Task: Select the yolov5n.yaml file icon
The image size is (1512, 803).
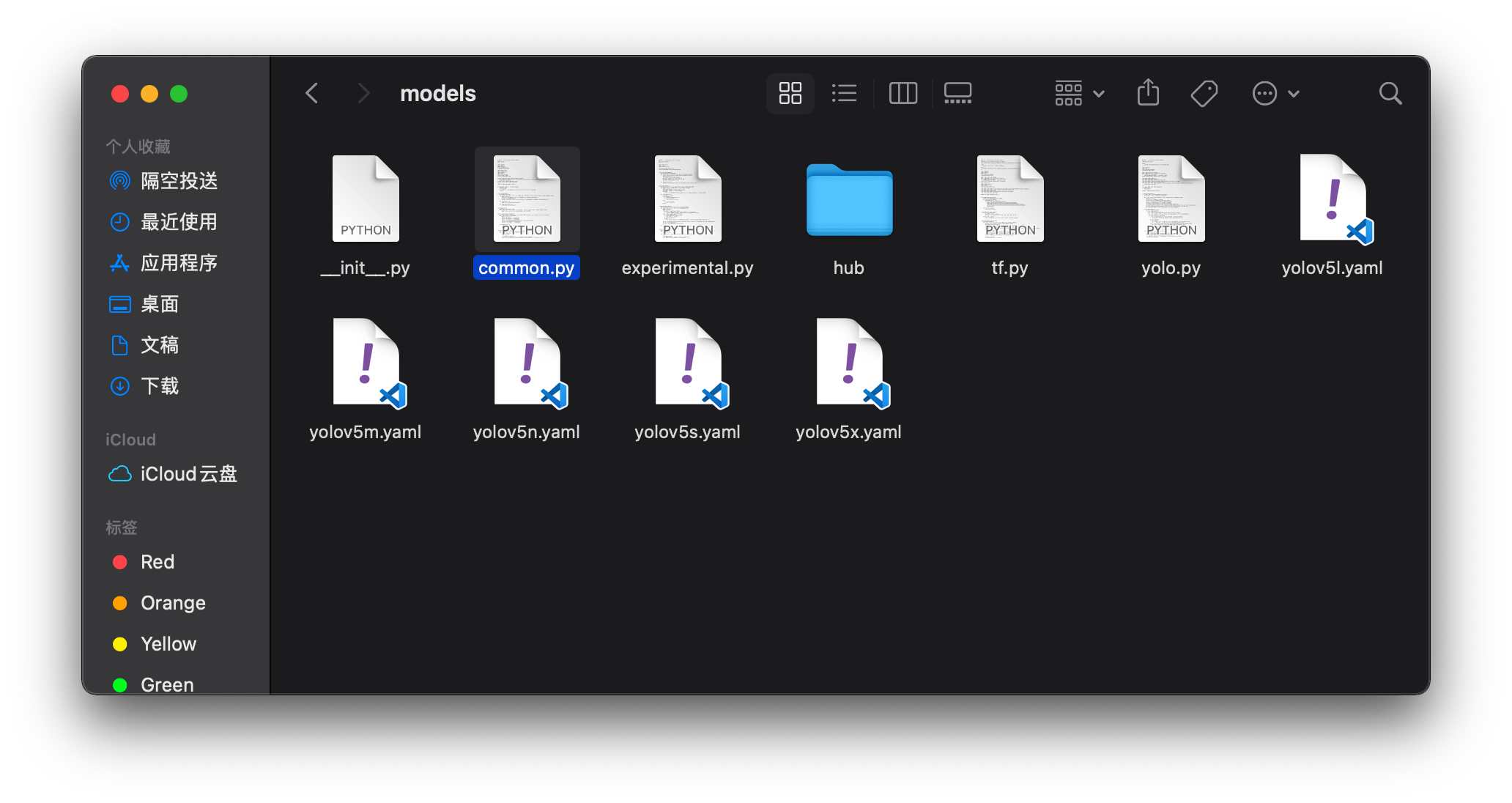Action: [x=530, y=363]
